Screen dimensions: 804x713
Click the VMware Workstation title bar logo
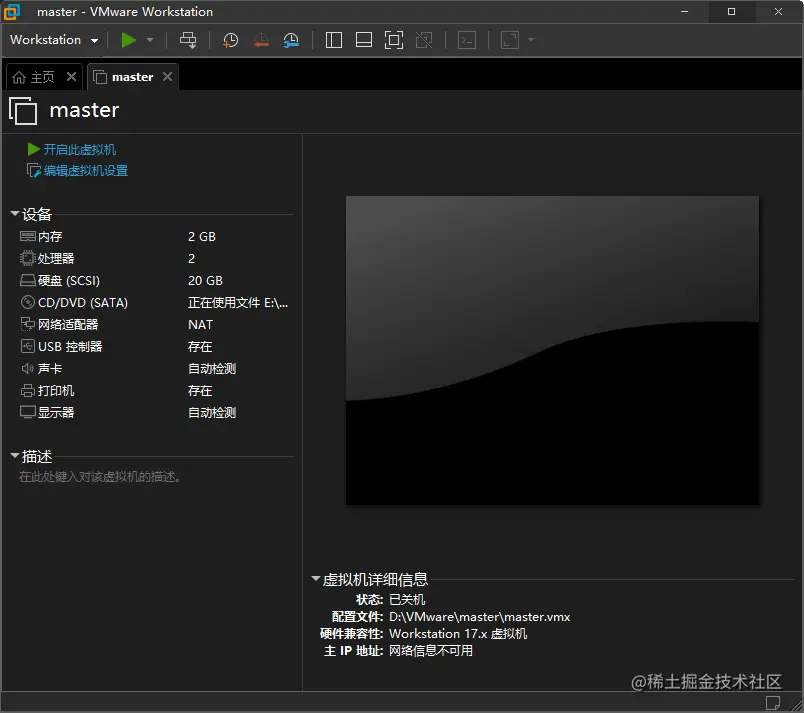(x=12, y=12)
